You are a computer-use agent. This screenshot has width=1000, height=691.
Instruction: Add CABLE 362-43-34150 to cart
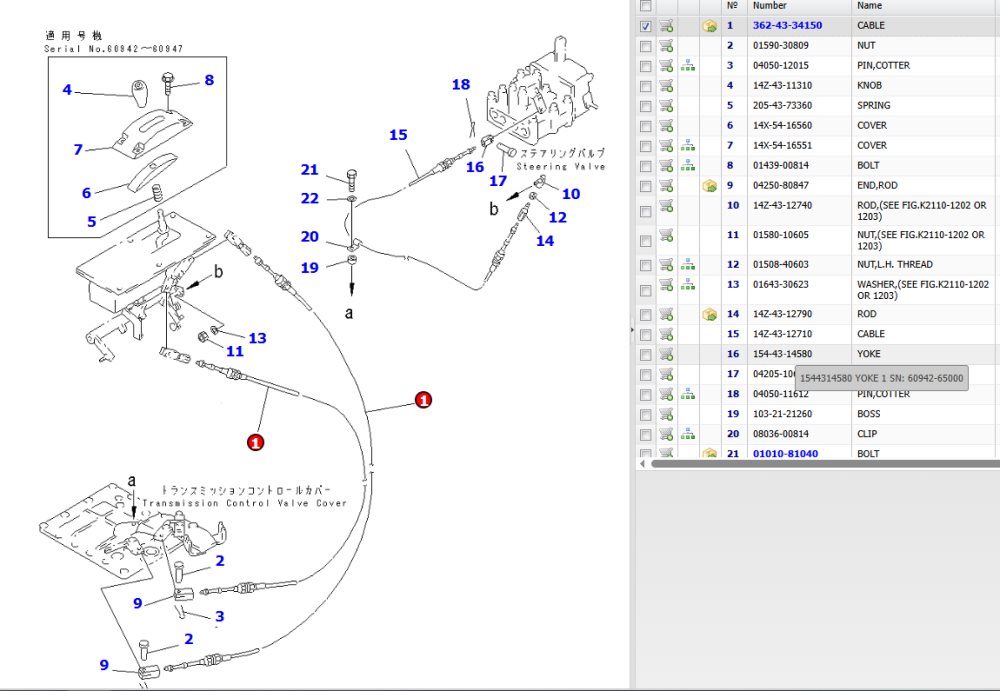(666, 26)
